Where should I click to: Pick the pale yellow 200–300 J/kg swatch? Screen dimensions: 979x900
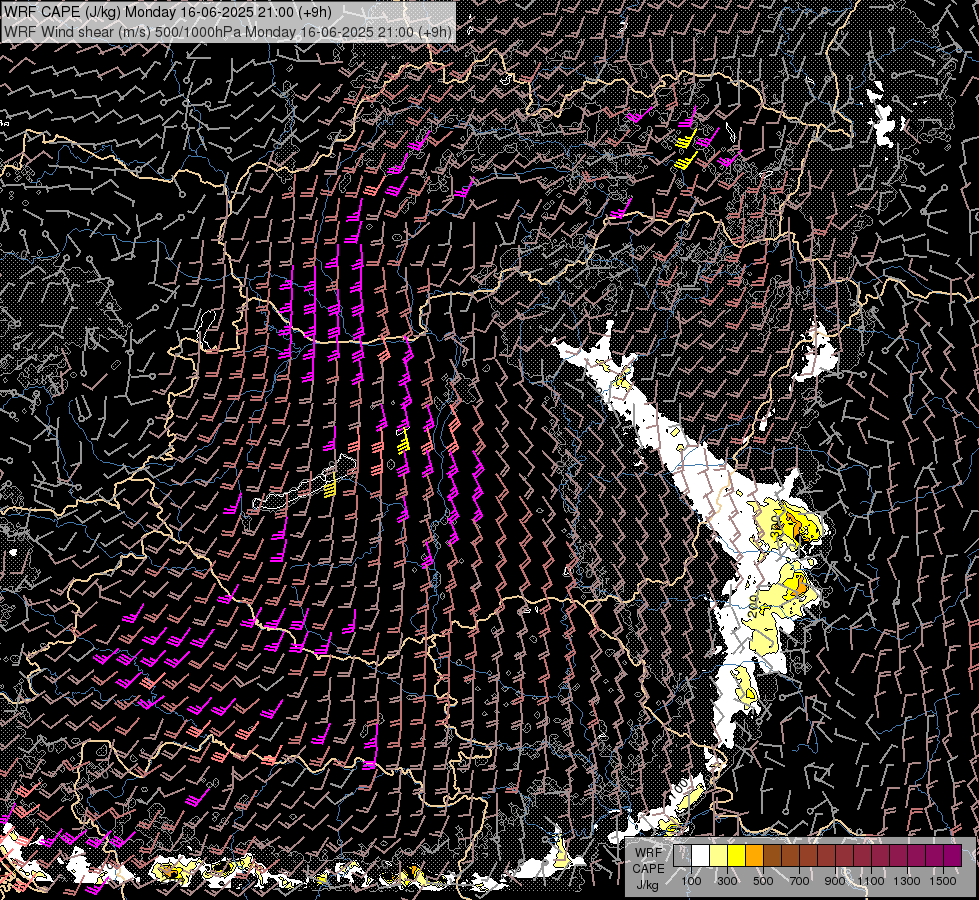(719, 856)
